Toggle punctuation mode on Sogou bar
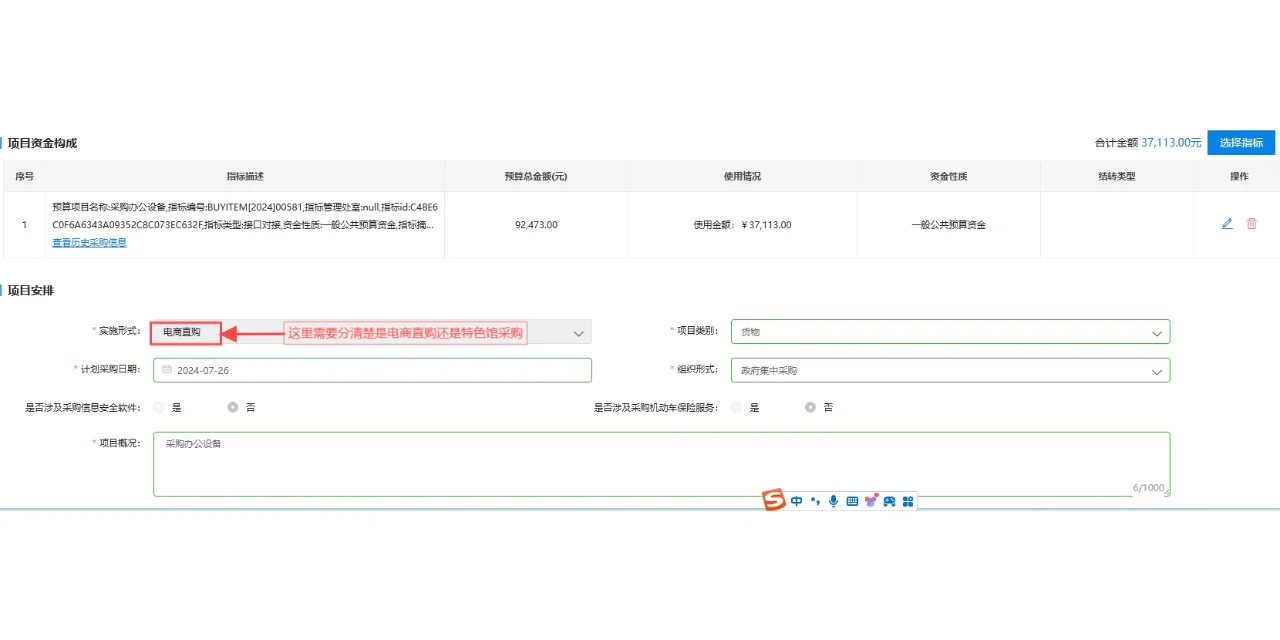Viewport: 1280px width, 640px height. click(x=816, y=501)
